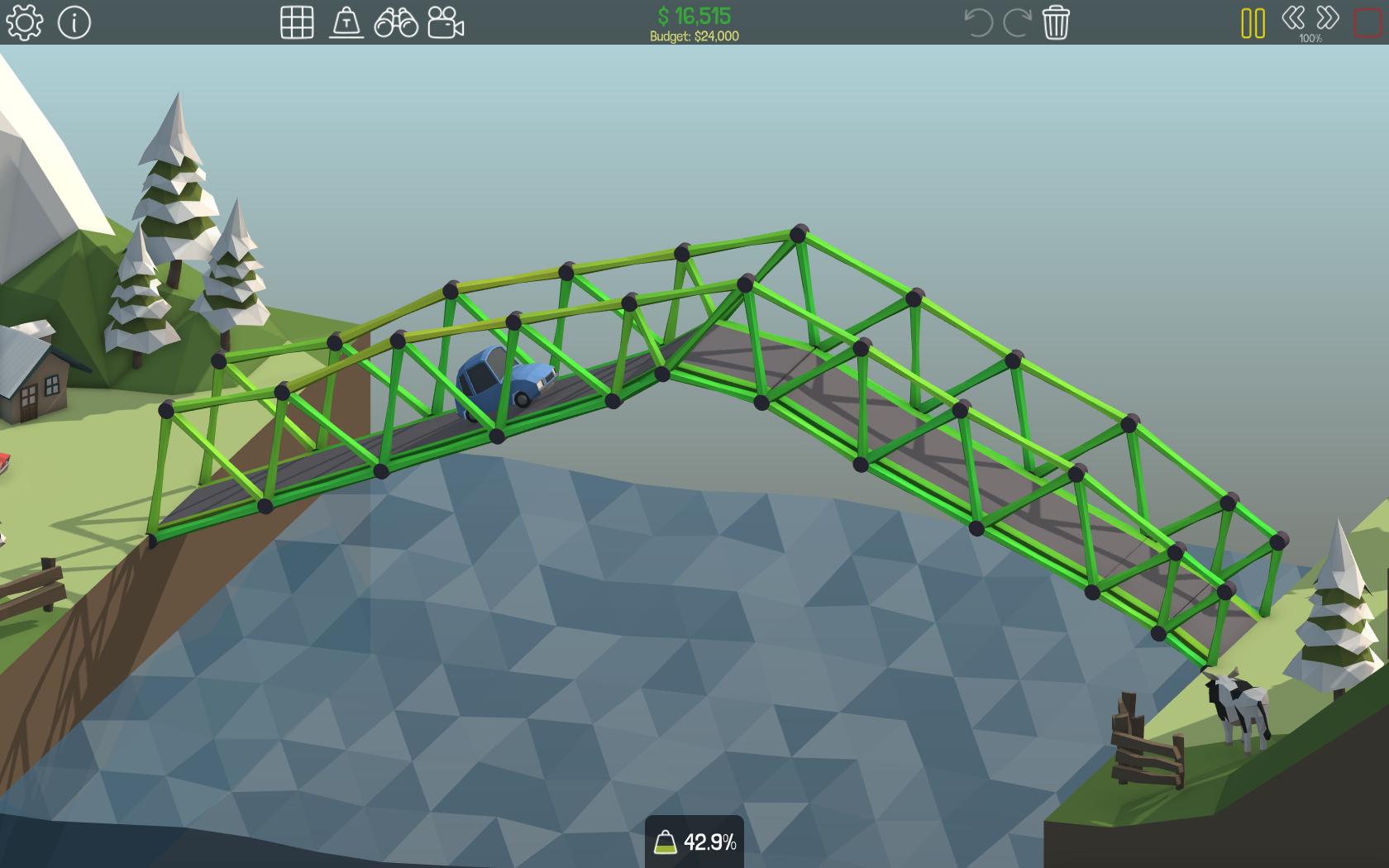Click the blue car on the bridge
Screen dimensions: 1389x868
[500, 383]
